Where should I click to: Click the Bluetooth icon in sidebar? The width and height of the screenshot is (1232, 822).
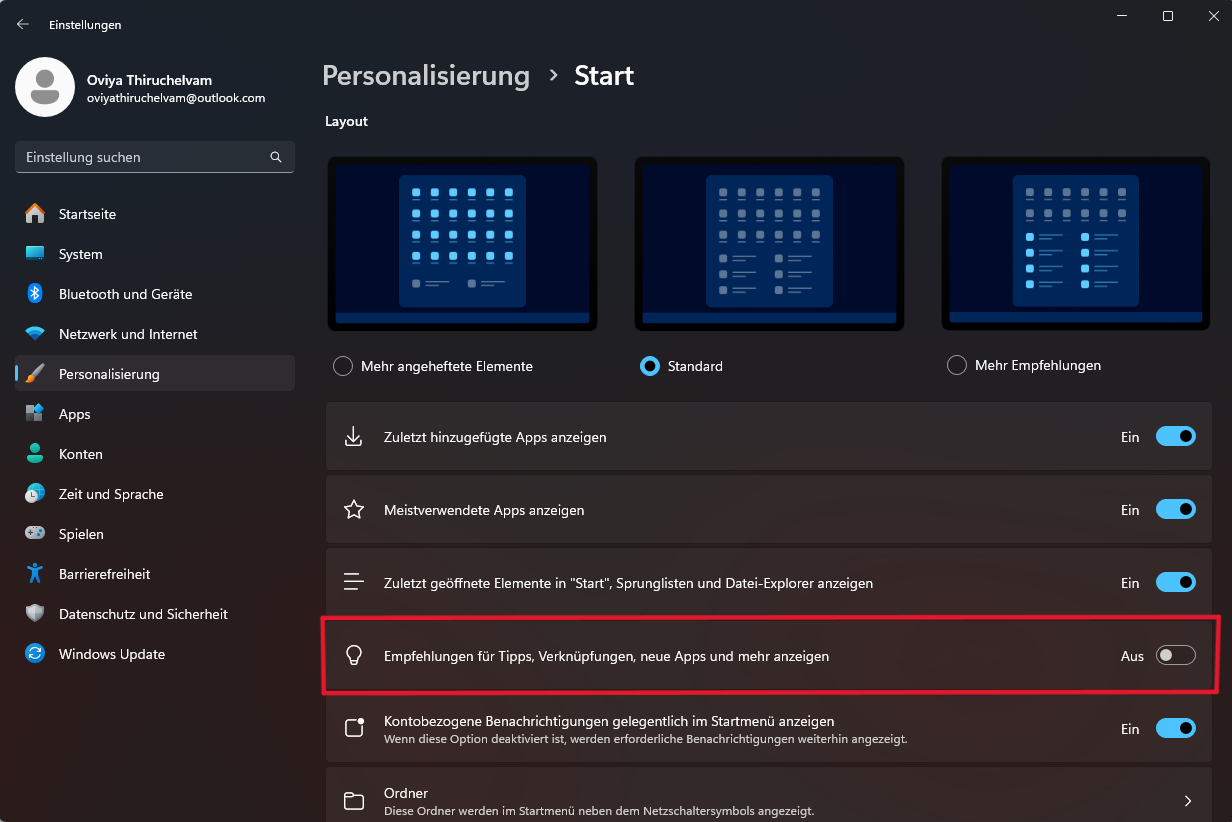point(35,294)
